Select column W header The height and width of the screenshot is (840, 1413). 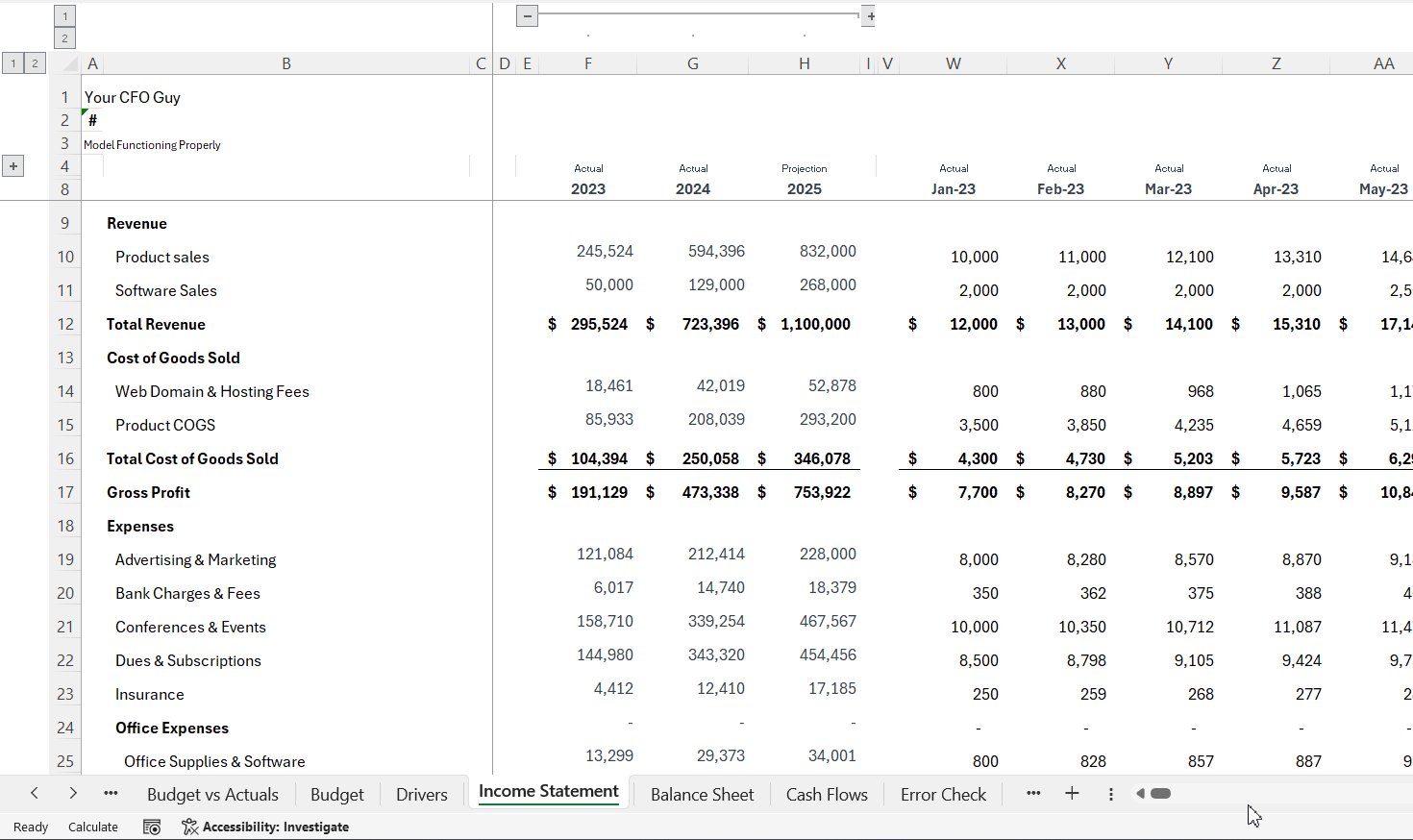coord(954,63)
